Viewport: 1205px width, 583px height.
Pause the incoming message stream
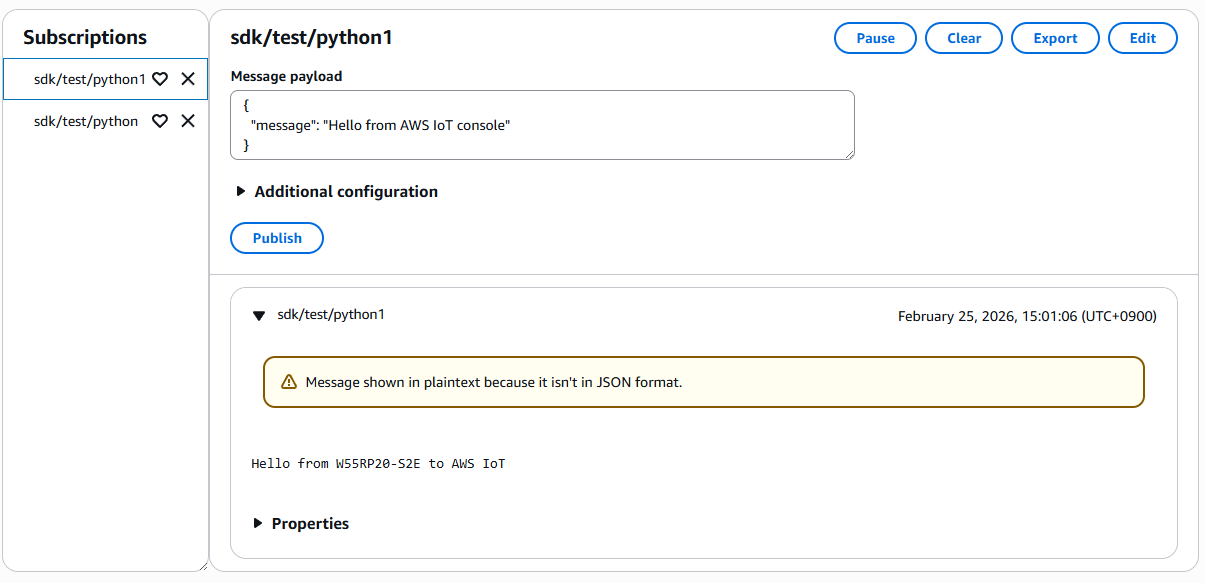click(x=875, y=38)
